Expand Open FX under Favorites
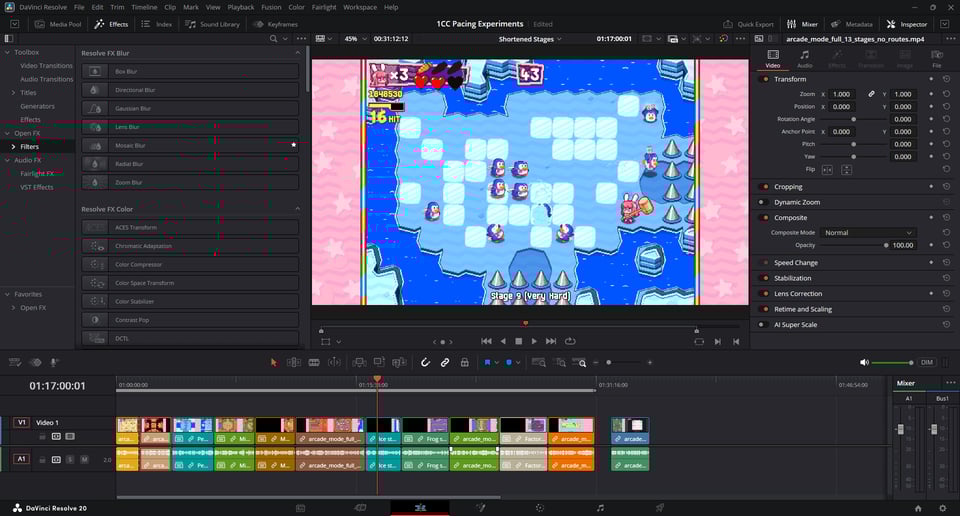The width and height of the screenshot is (960, 516). click(x=13, y=307)
